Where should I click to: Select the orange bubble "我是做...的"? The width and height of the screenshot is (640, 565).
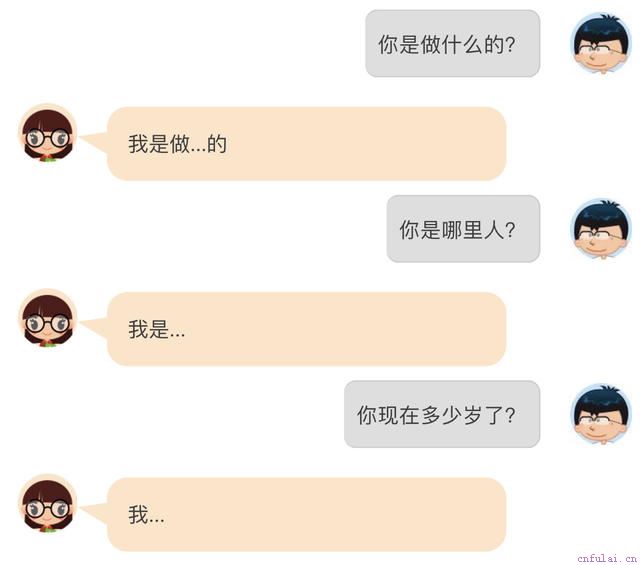(307, 144)
